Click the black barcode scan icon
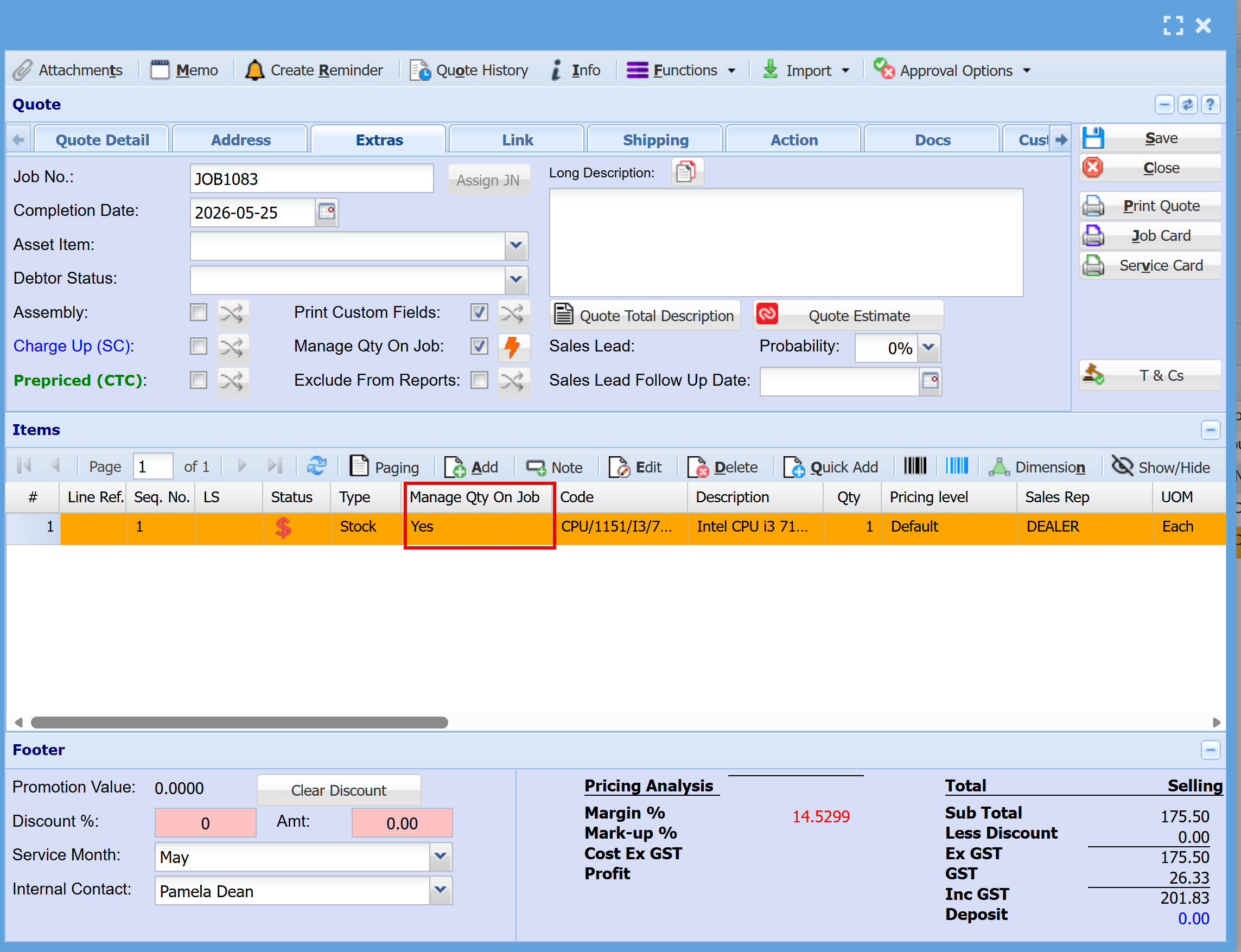The height and width of the screenshot is (952, 1241). click(914, 466)
